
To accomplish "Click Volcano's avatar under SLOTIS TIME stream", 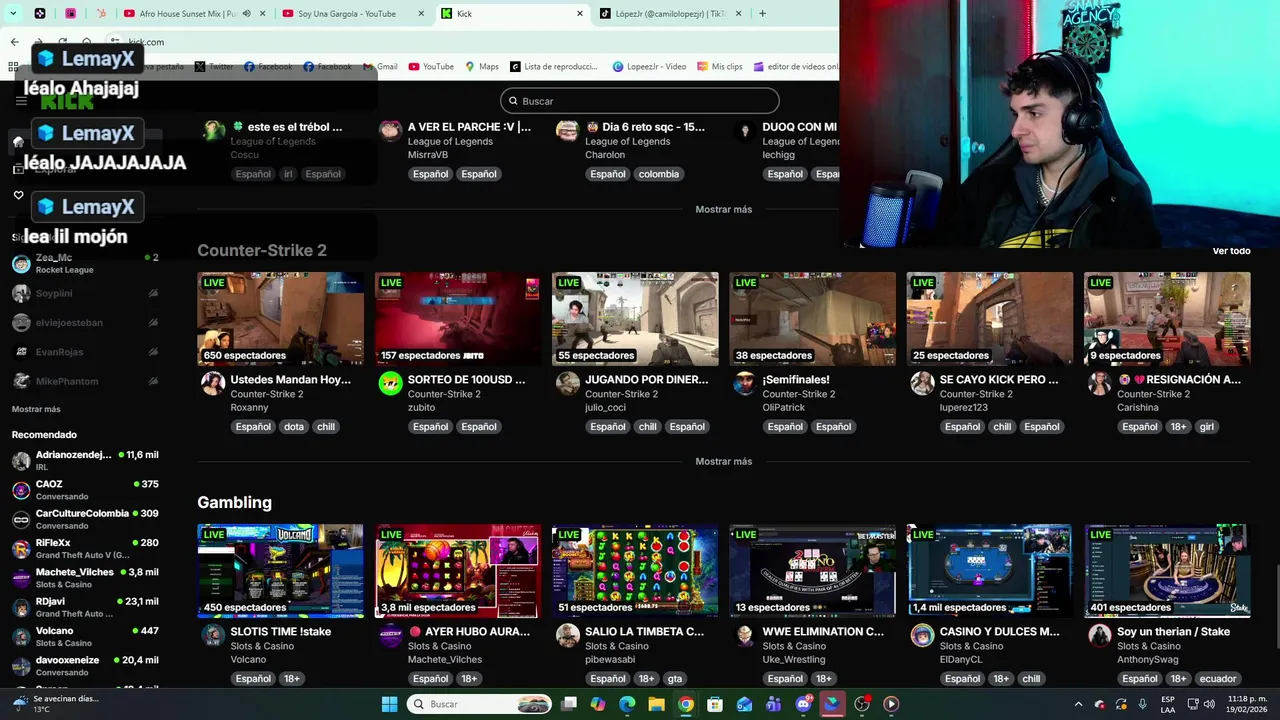I will (x=213, y=635).
